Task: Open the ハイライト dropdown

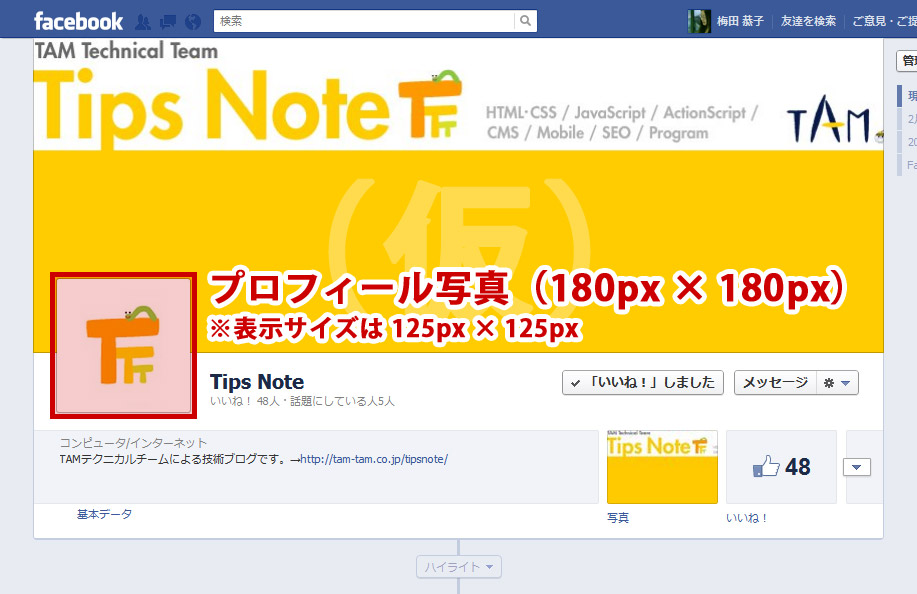Action: [458, 567]
